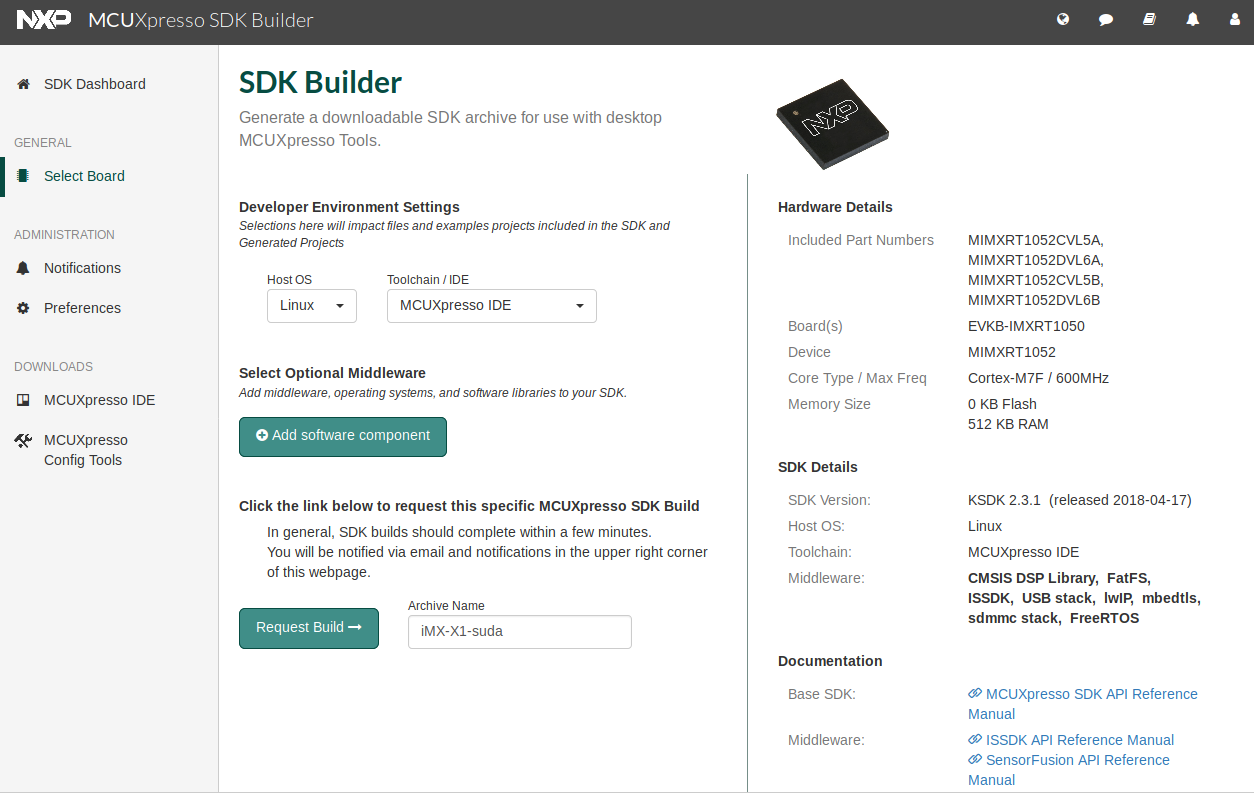Click Developer Environment Settings heading

click(349, 207)
